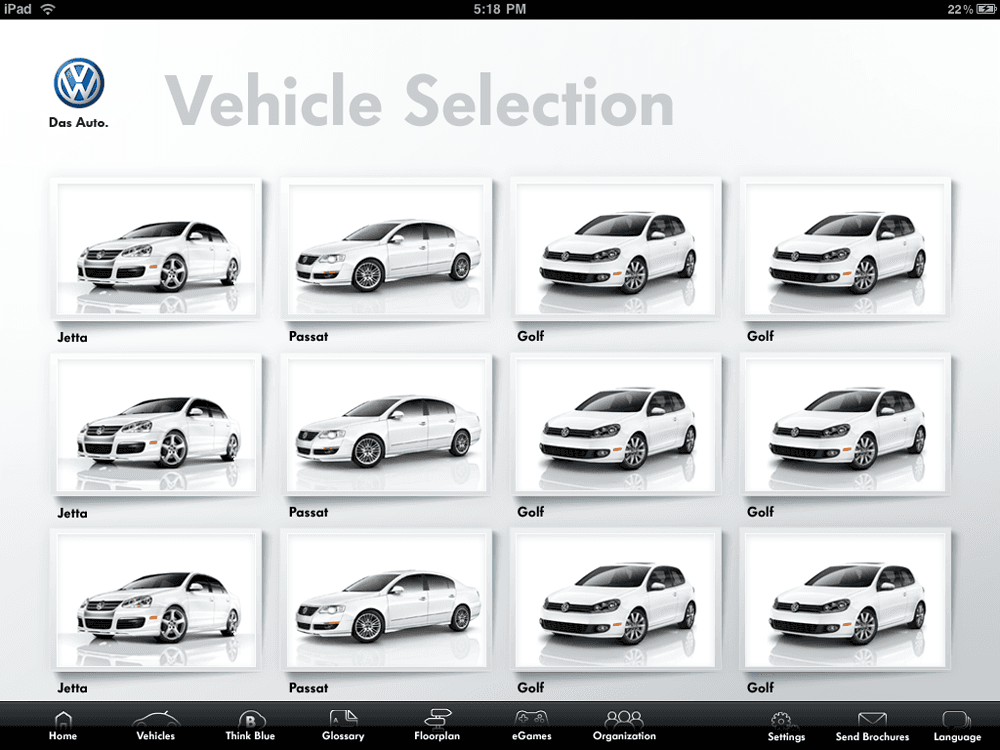
Task: Open the Think Blue icon
Action: click(x=251, y=720)
